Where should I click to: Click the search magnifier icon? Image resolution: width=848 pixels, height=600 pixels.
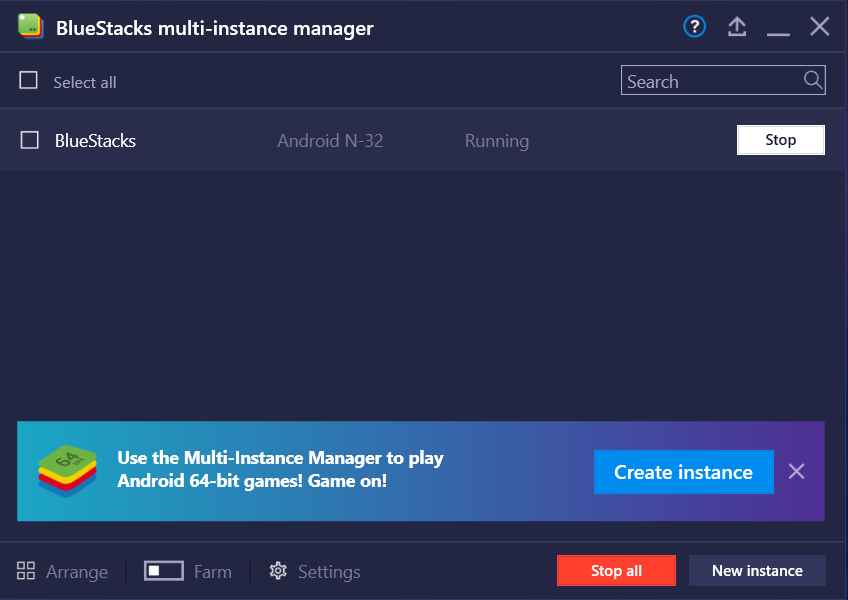coord(812,80)
